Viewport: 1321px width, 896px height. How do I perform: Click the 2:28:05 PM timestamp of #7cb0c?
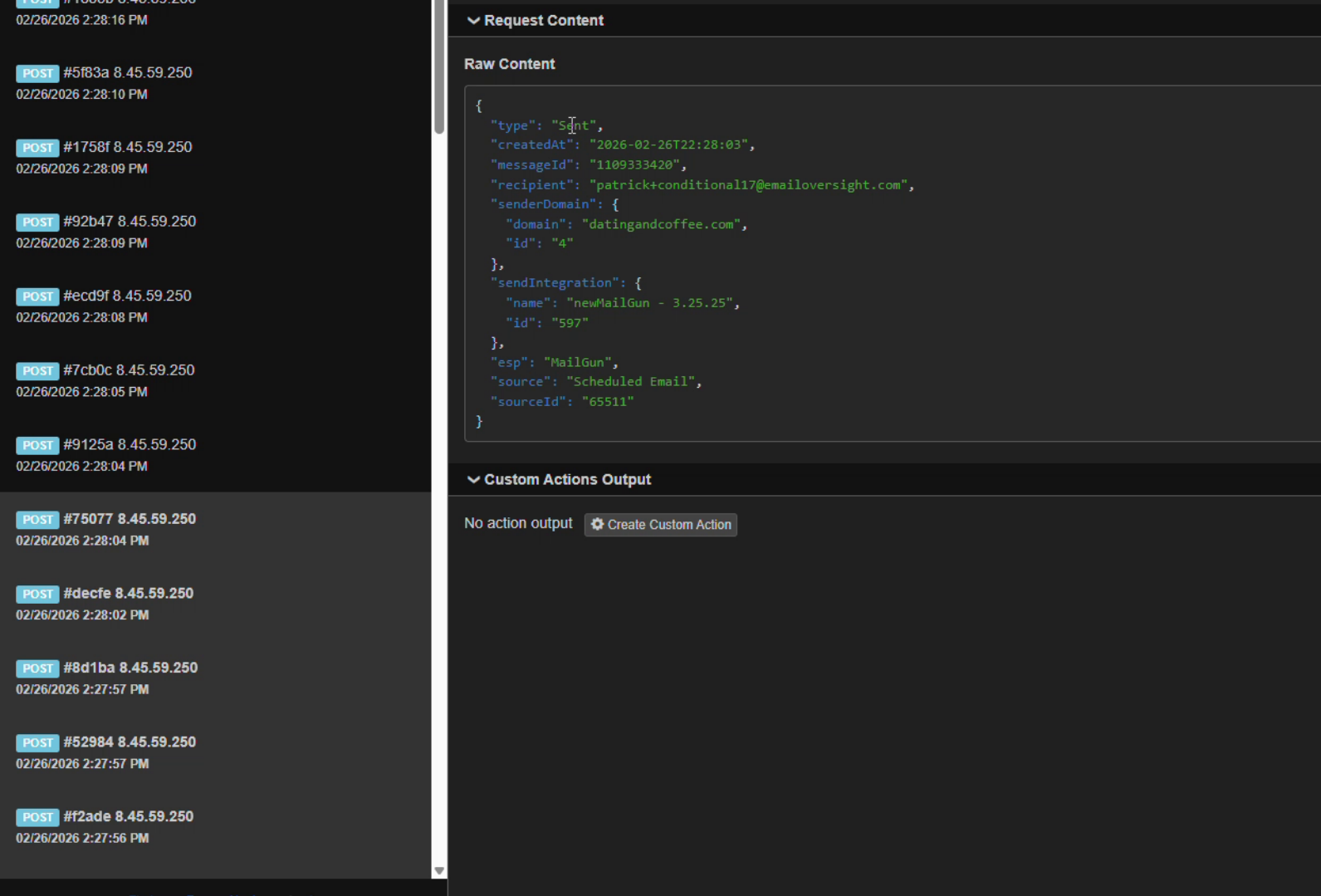point(81,392)
